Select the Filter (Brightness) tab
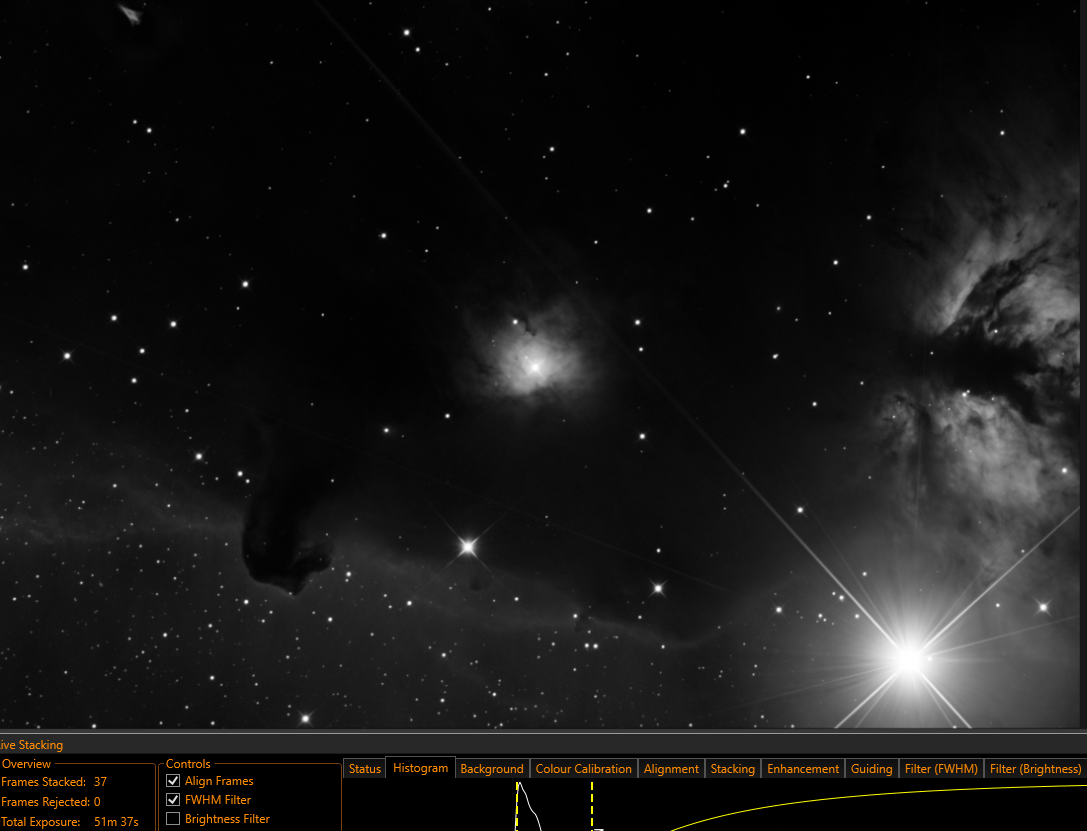 click(1034, 769)
